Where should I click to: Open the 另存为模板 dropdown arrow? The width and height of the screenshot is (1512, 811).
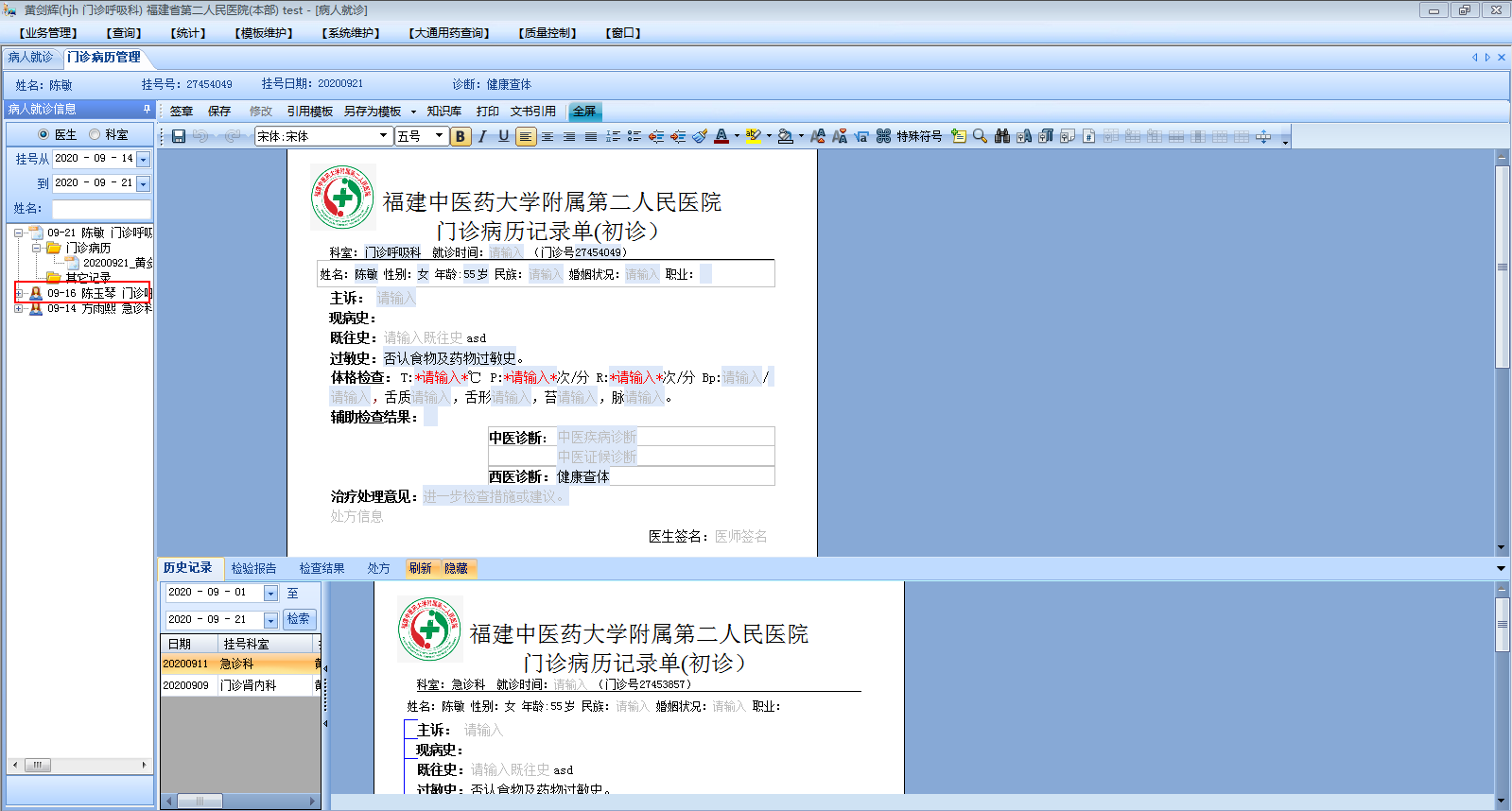413,112
